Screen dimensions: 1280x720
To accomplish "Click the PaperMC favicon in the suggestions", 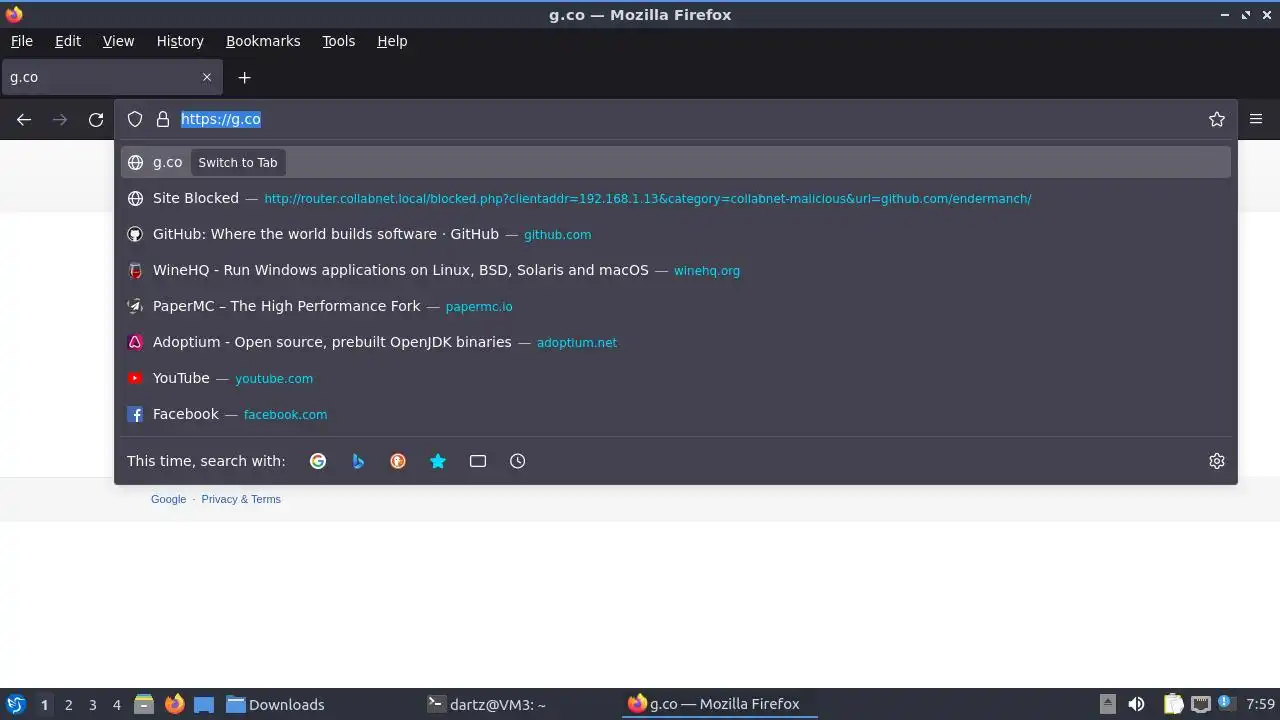I will tap(135, 306).
